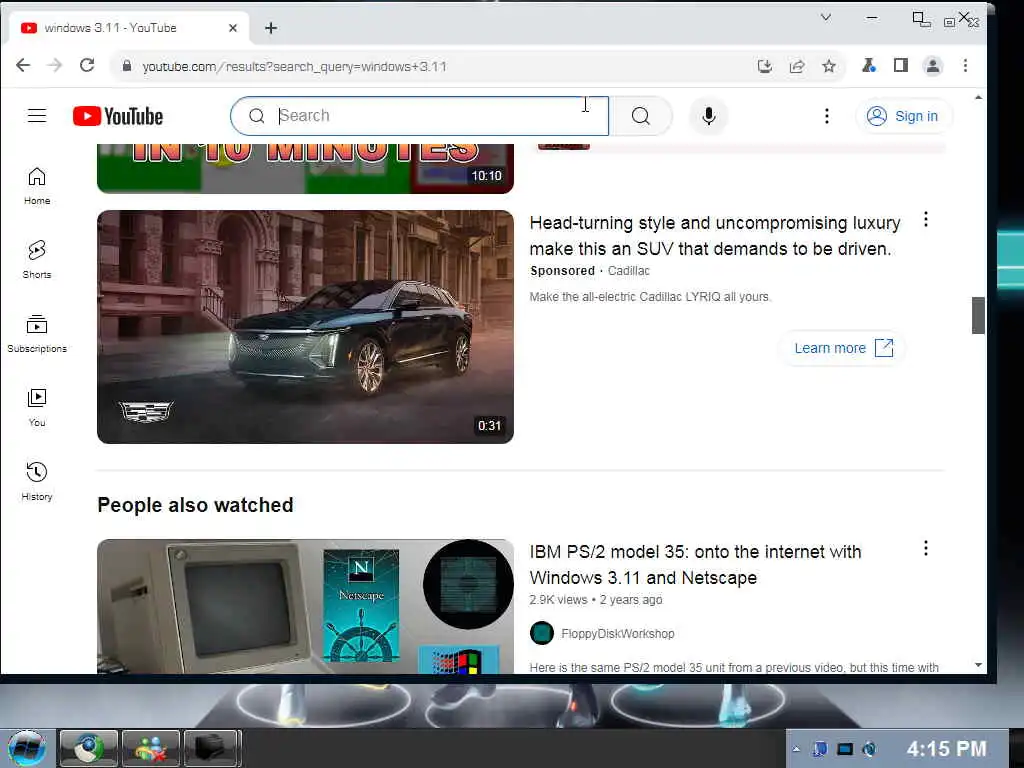Open more options for Cadillac ad
The height and width of the screenshot is (768, 1024).
(x=925, y=219)
